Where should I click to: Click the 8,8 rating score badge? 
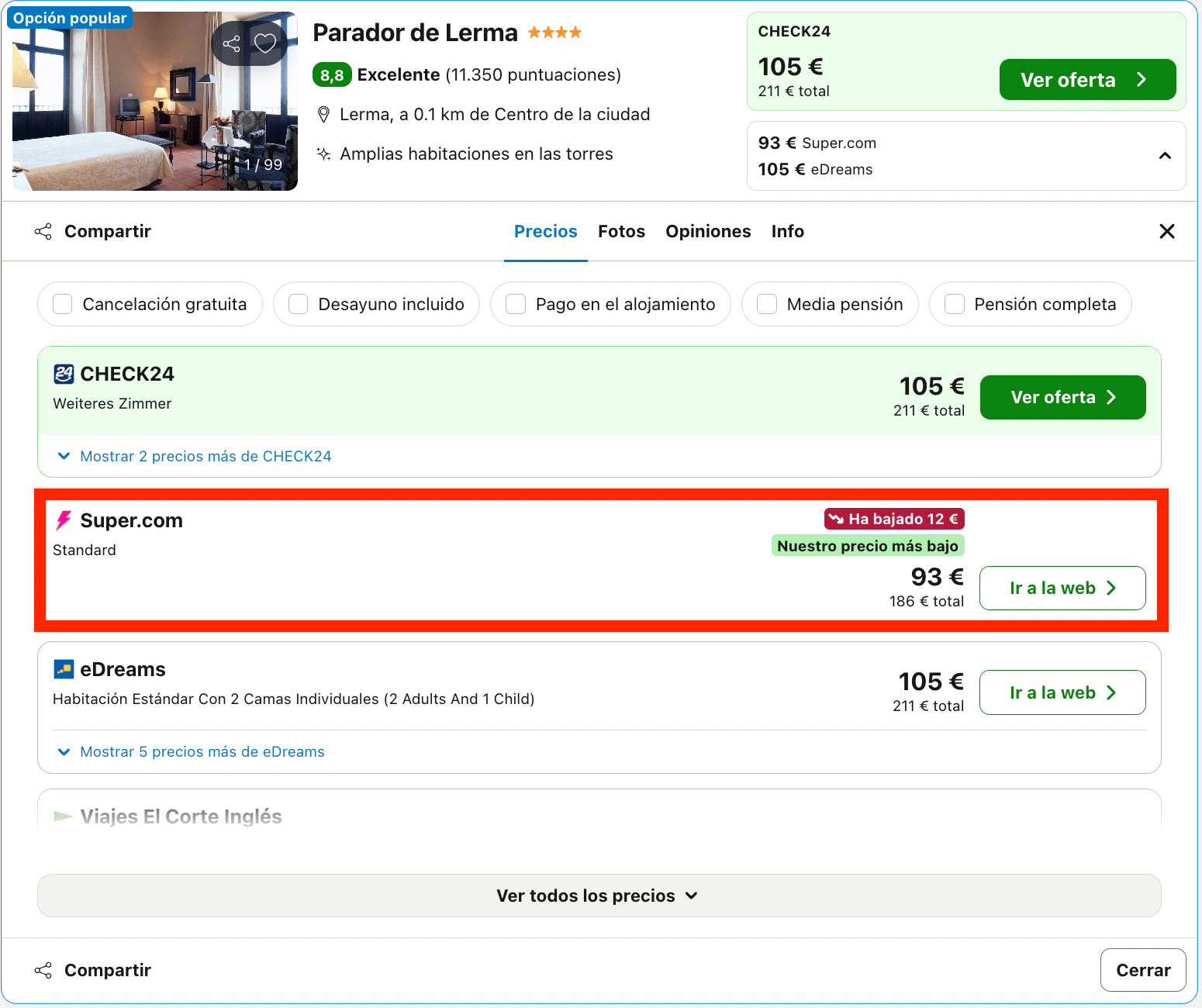coord(332,75)
